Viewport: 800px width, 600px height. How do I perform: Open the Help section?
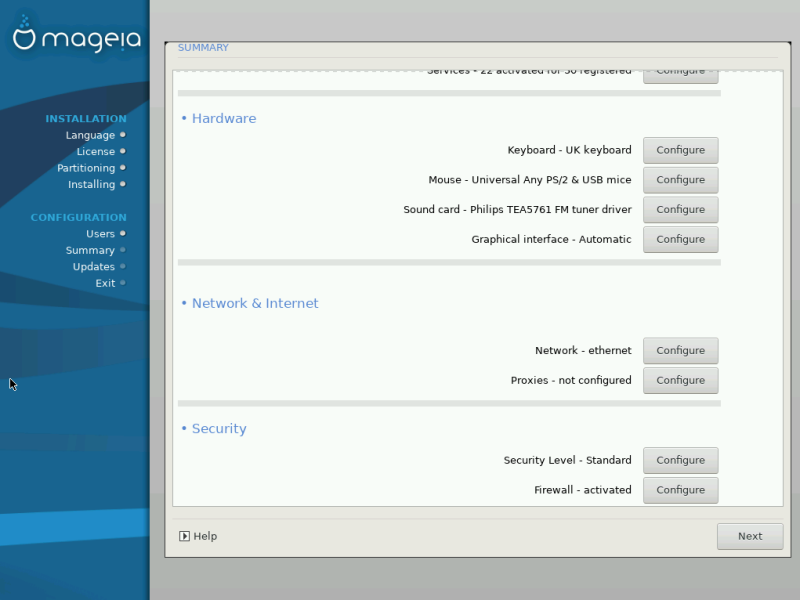click(x=198, y=536)
